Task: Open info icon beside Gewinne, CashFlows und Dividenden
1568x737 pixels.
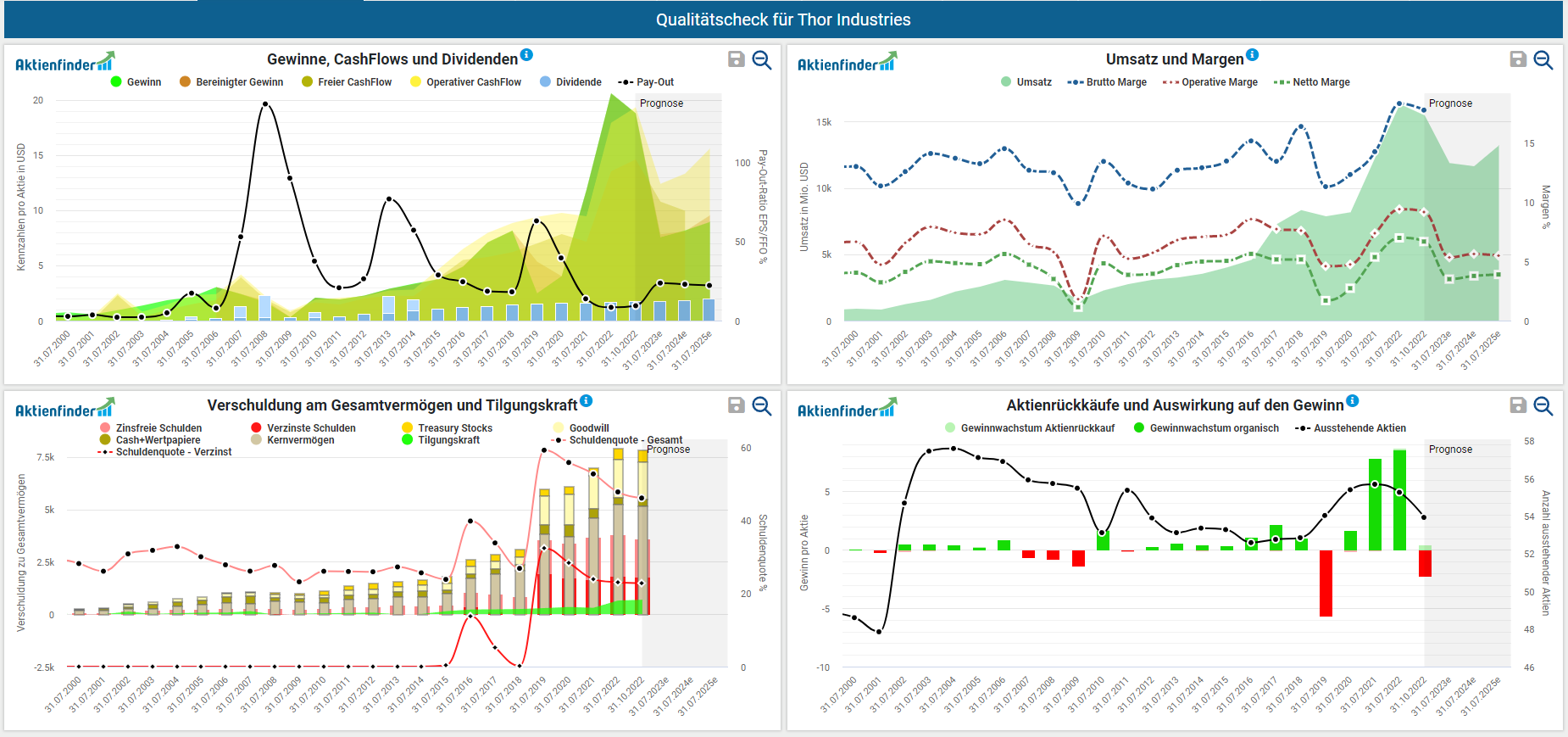Action: [526, 55]
